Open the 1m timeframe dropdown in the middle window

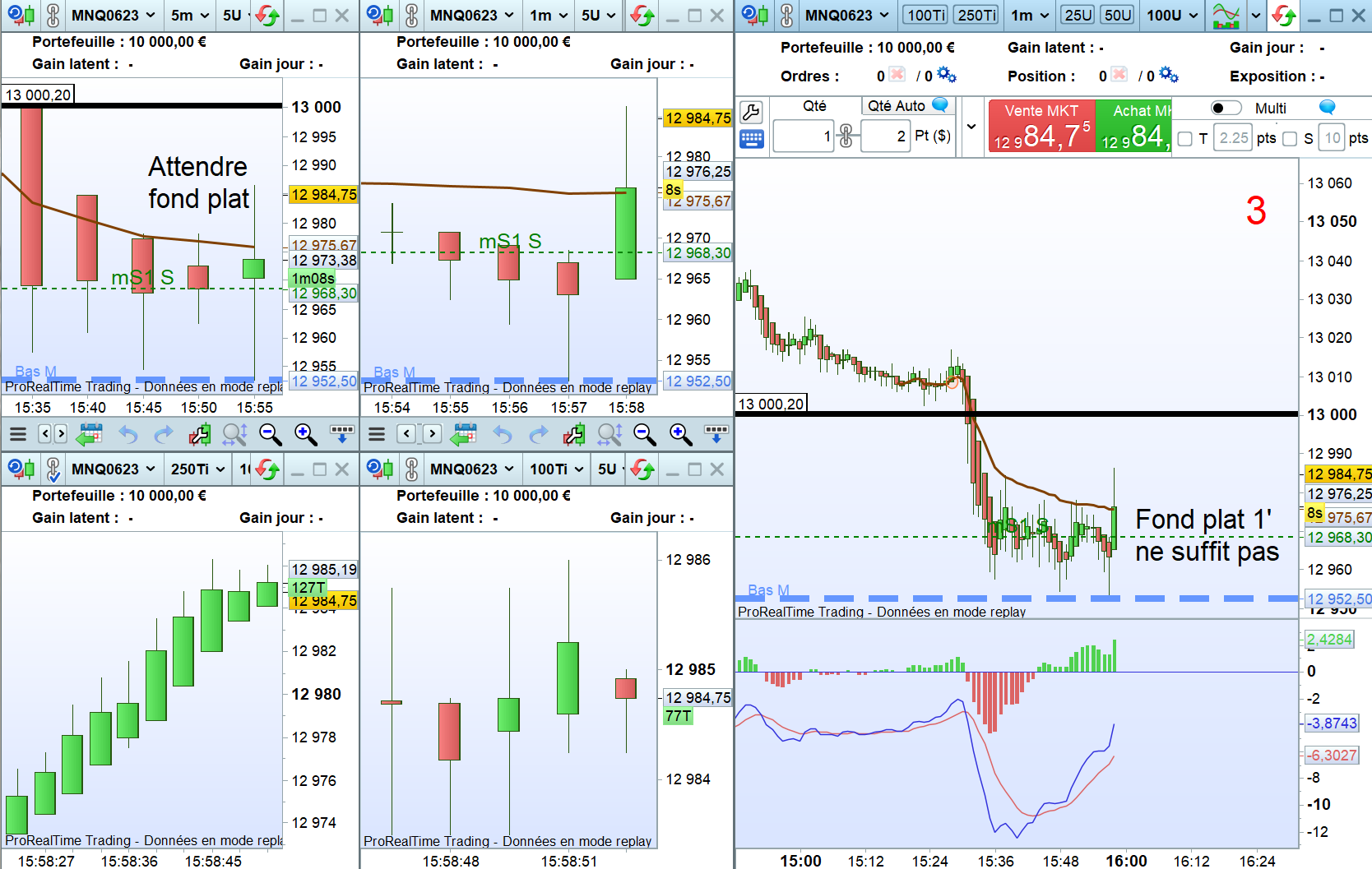[549, 16]
